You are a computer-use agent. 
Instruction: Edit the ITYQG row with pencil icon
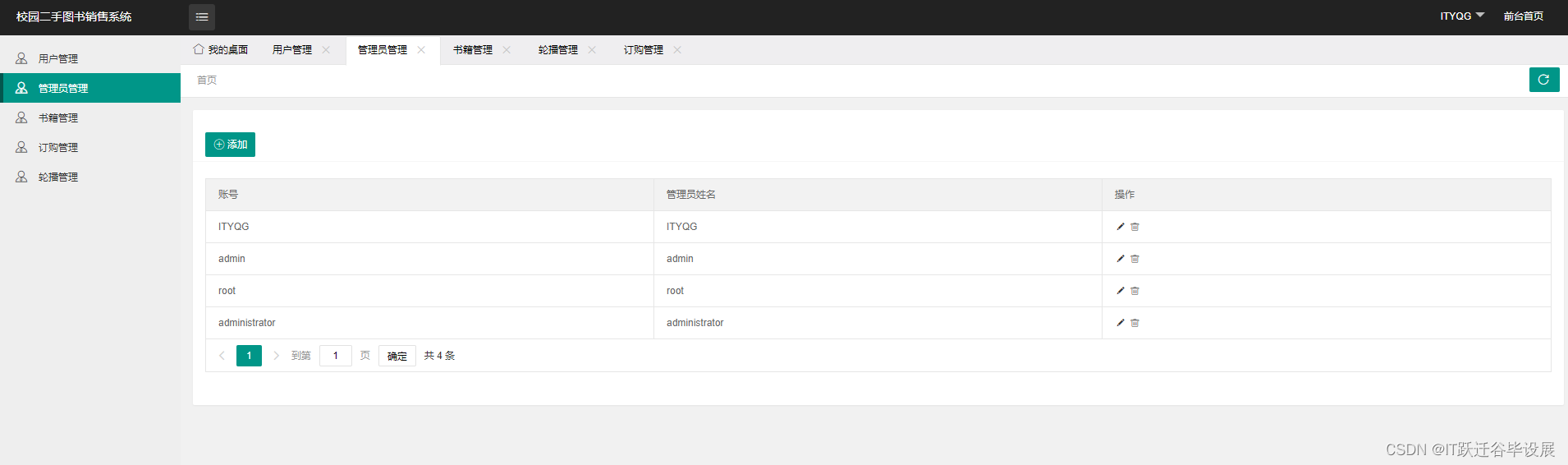click(x=1121, y=227)
